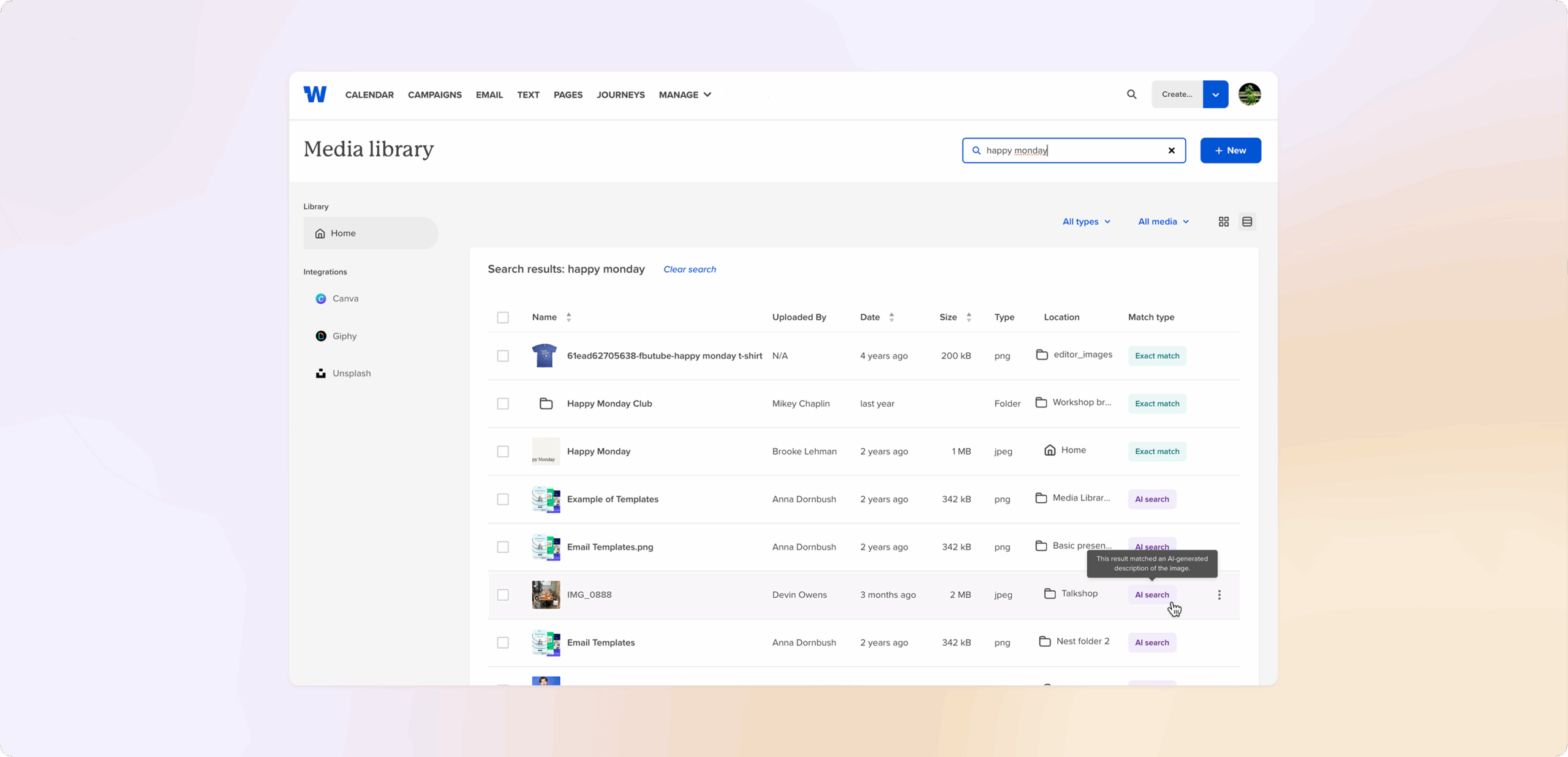Open the 61ead62705638-fbutube-happy monday t-shirt file name
Viewport: 1568px width, 757px height.
pyautogui.click(x=665, y=356)
